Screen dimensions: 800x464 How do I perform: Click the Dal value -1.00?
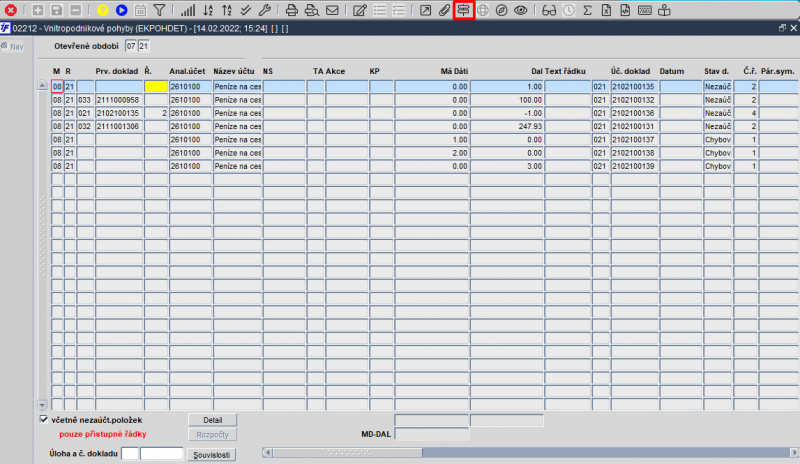click(507, 113)
